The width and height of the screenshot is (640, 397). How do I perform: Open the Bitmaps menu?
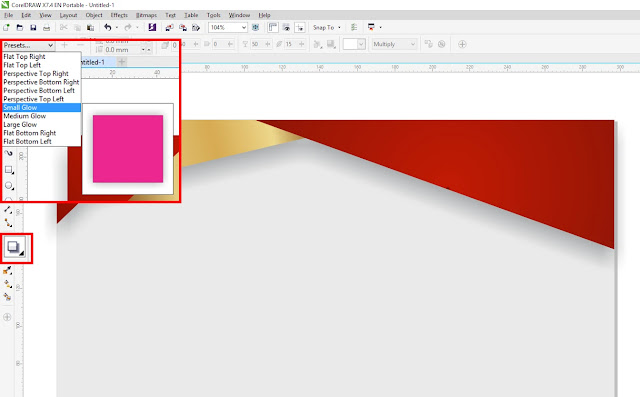[x=146, y=15]
